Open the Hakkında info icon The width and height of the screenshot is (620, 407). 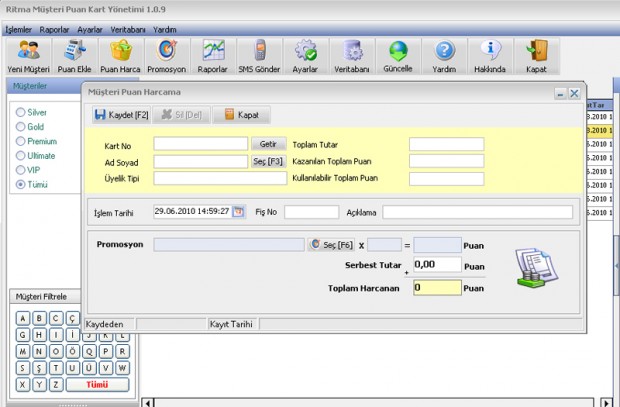pos(490,57)
